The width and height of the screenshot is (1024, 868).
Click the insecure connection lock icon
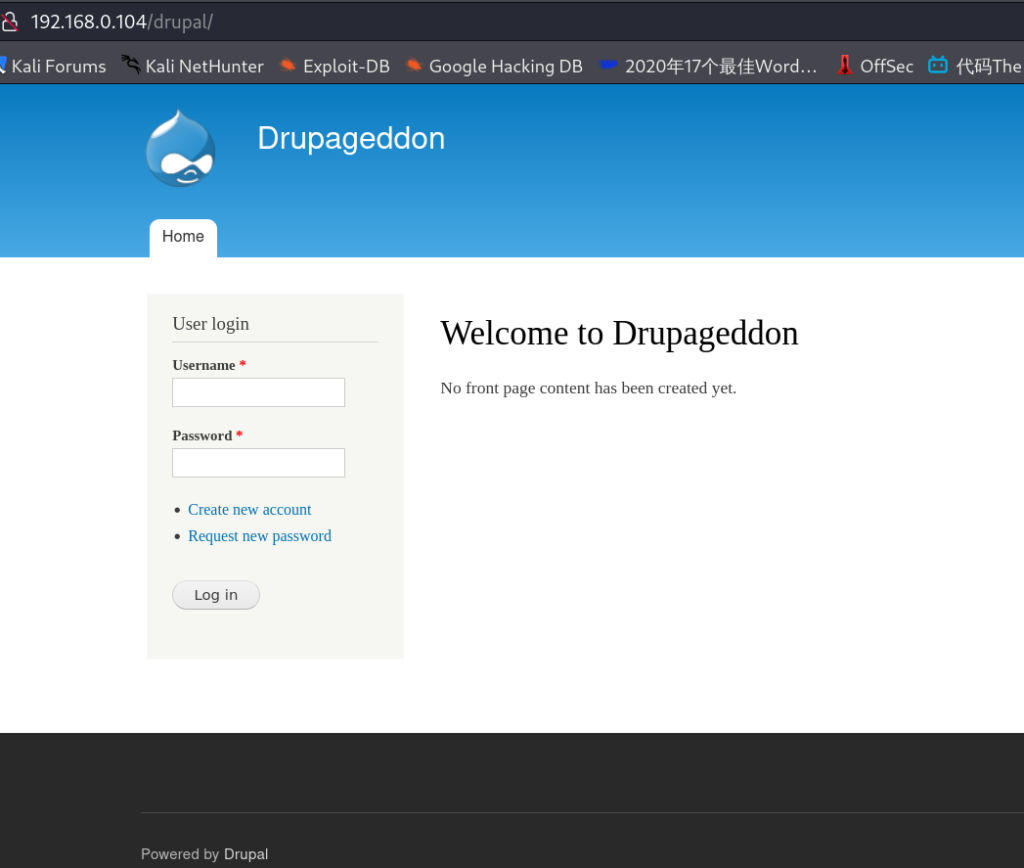[x=9, y=22]
